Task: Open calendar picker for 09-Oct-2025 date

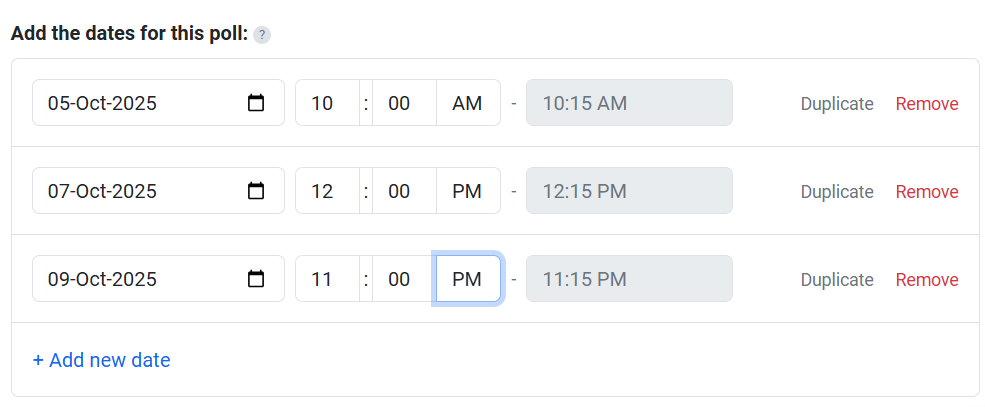Action: 256,279
